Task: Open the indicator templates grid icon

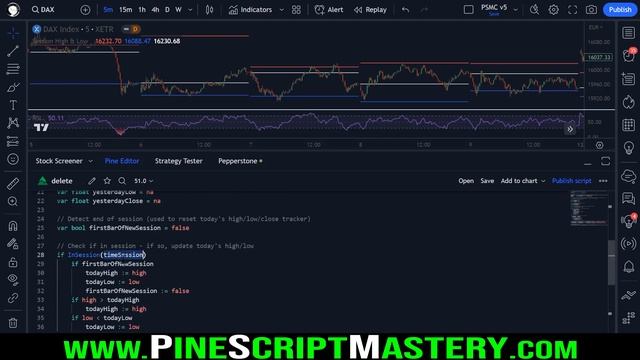Action: (296, 10)
